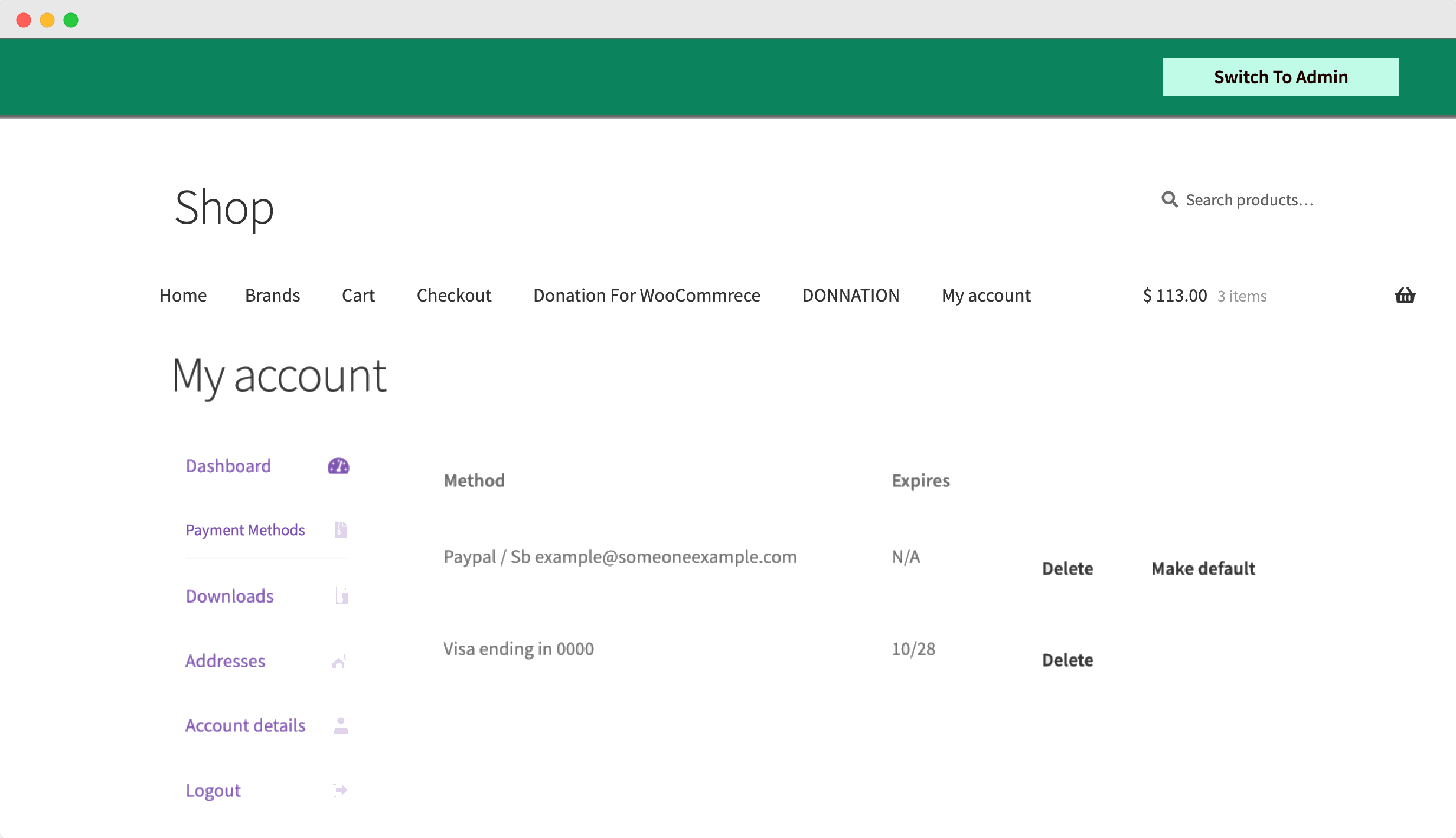
Task: Make the PayPal method default
Action: tap(1203, 568)
